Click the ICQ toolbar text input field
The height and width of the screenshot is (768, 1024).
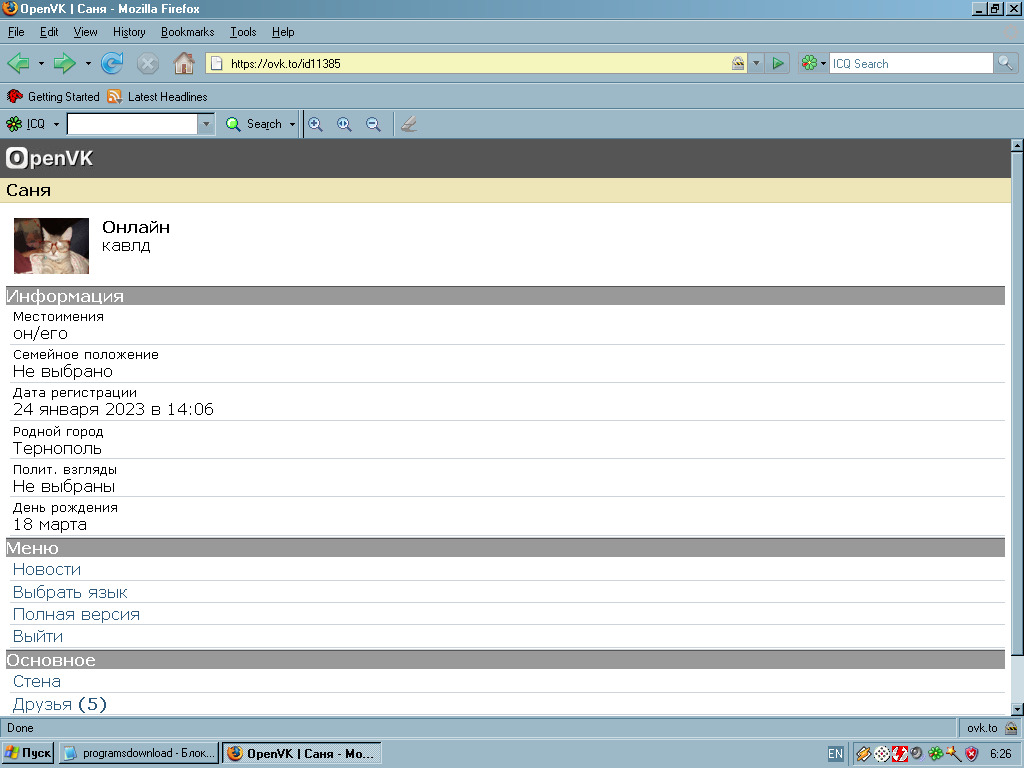(x=132, y=124)
